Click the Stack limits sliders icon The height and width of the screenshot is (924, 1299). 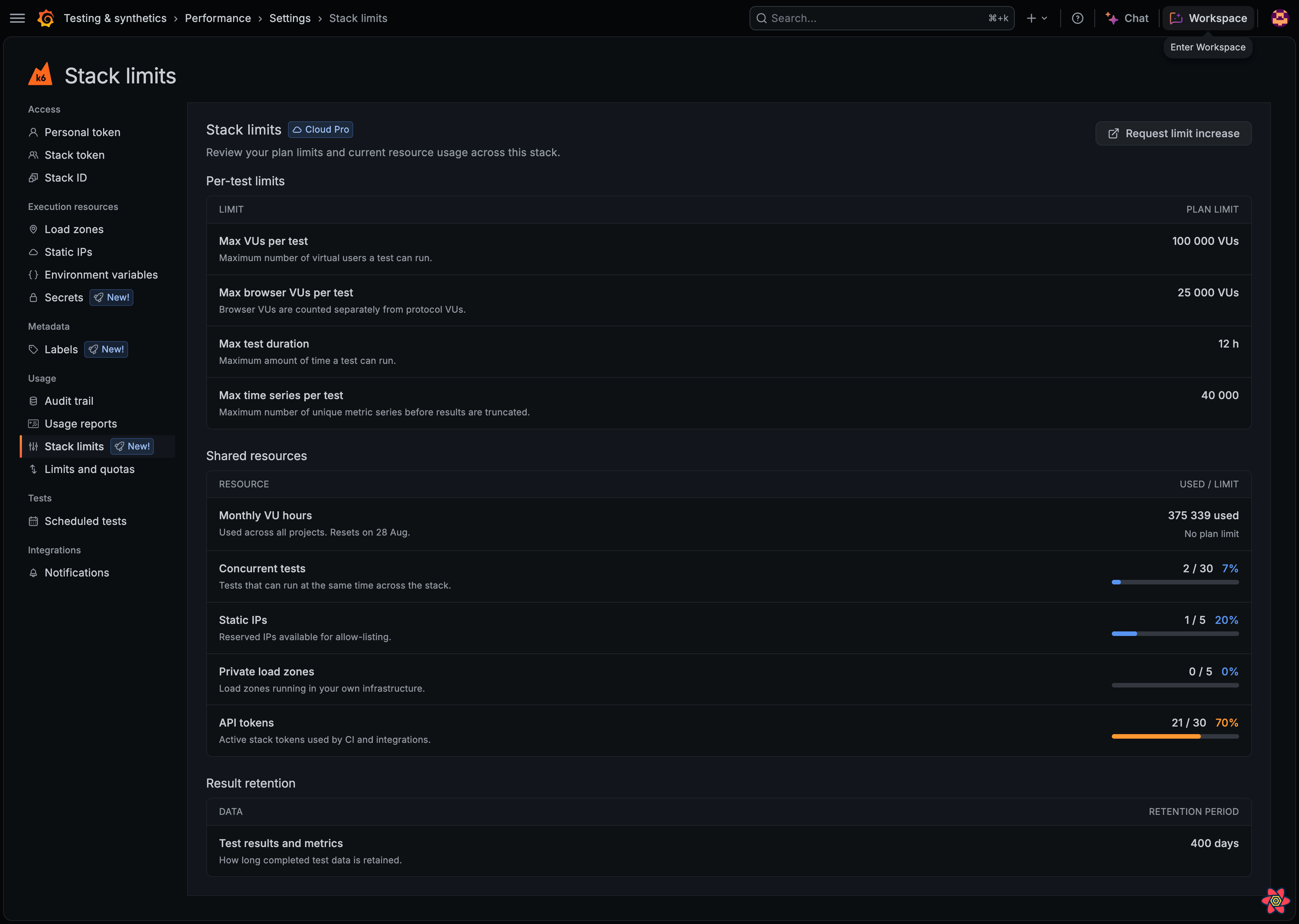34,446
